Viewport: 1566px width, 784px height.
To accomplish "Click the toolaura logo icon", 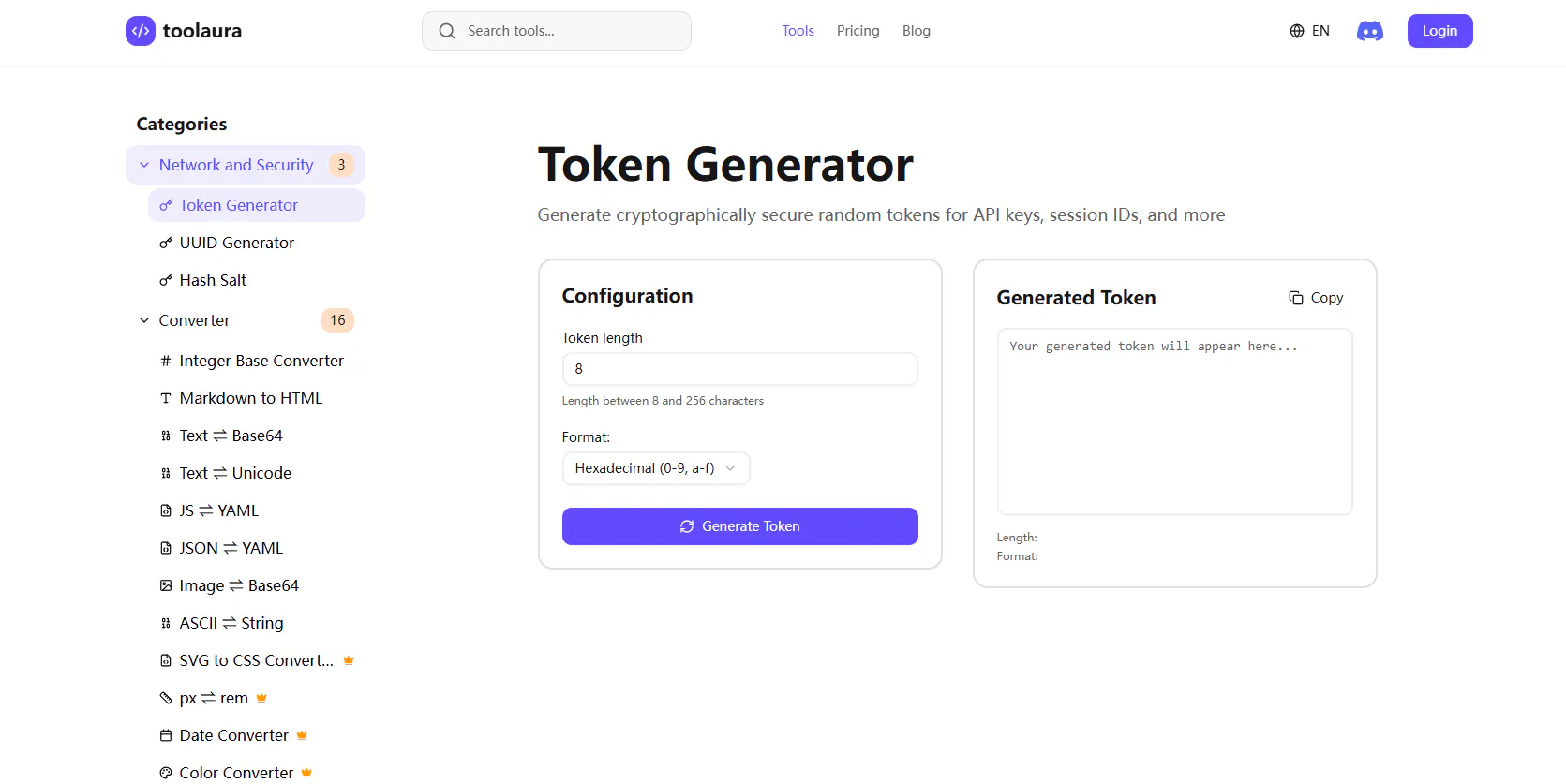I will pyautogui.click(x=141, y=31).
